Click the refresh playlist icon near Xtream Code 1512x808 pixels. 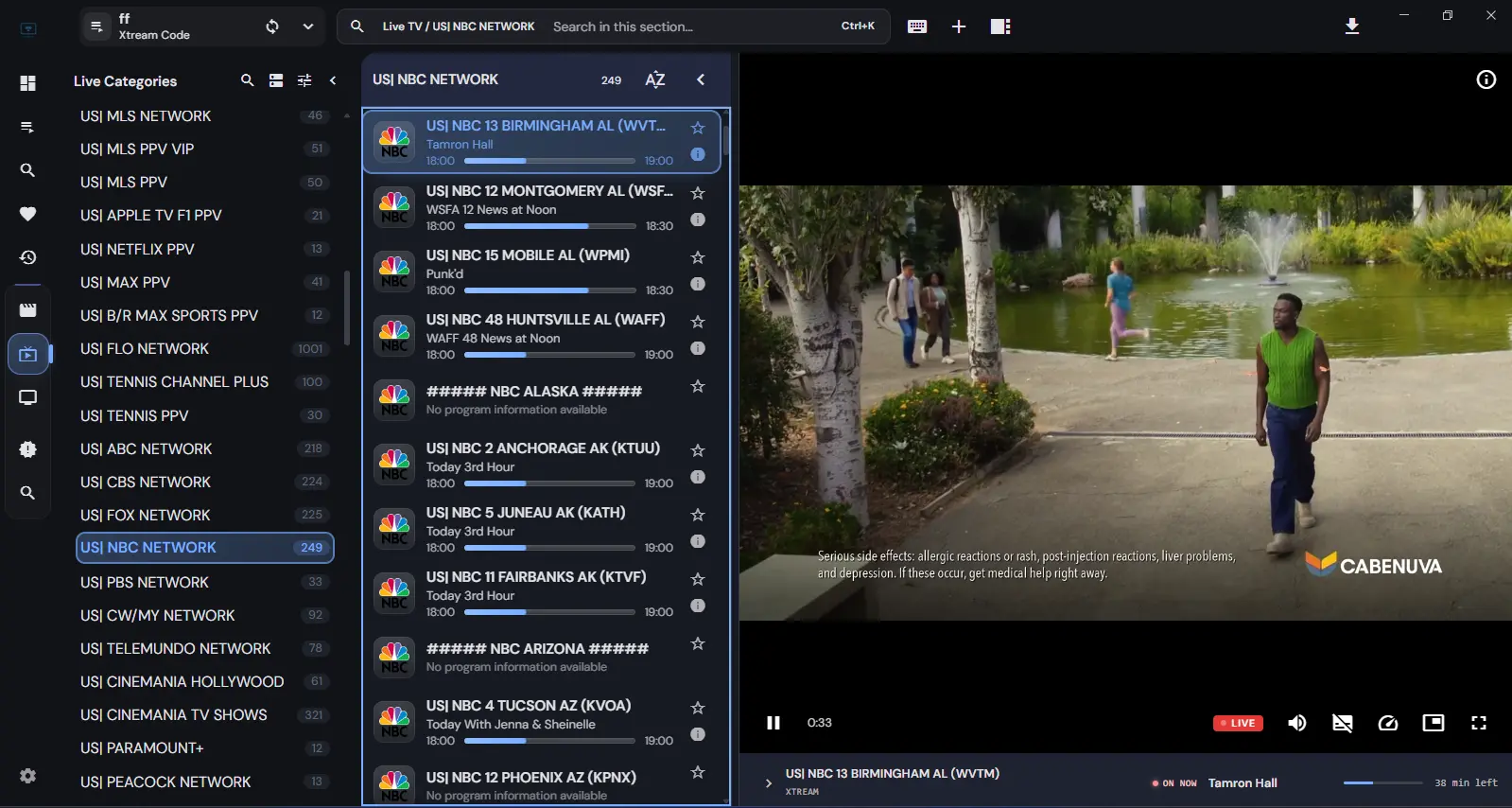tap(272, 26)
